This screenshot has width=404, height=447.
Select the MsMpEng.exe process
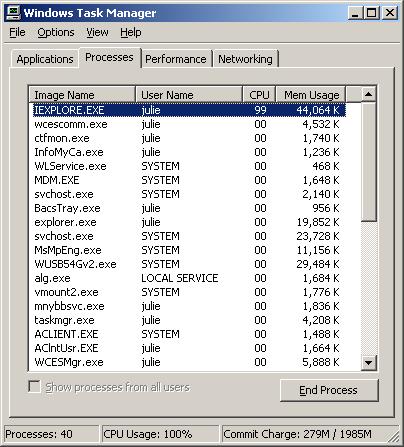coord(189,250)
